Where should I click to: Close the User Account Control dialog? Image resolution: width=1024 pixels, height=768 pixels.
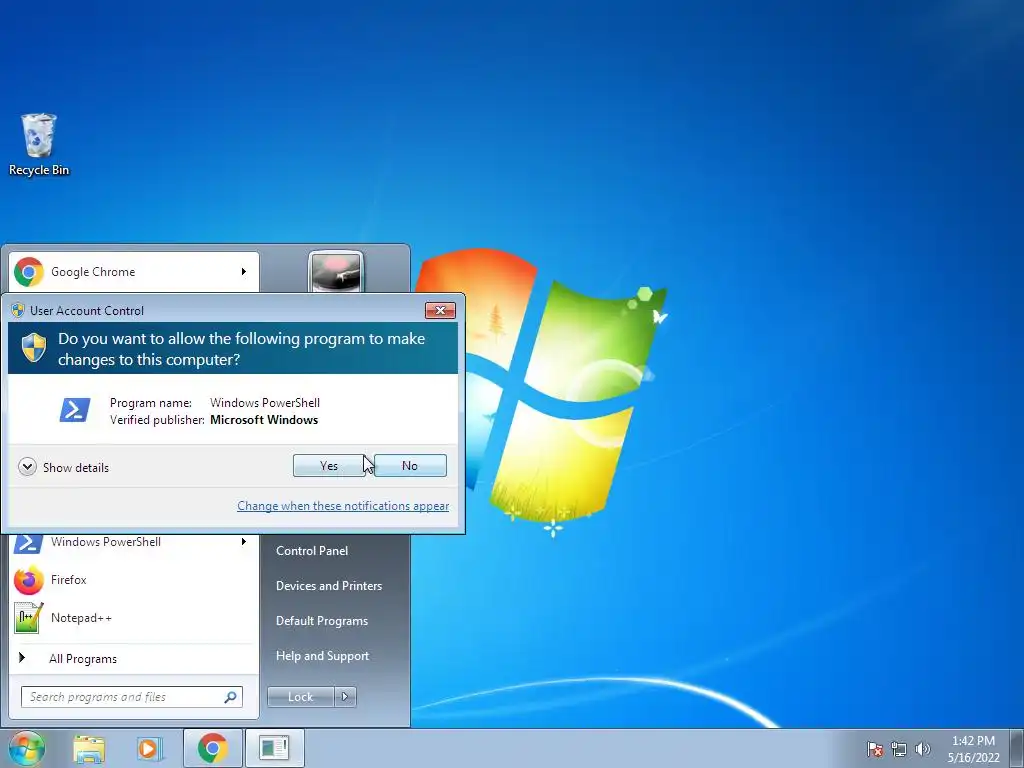pos(440,310)
